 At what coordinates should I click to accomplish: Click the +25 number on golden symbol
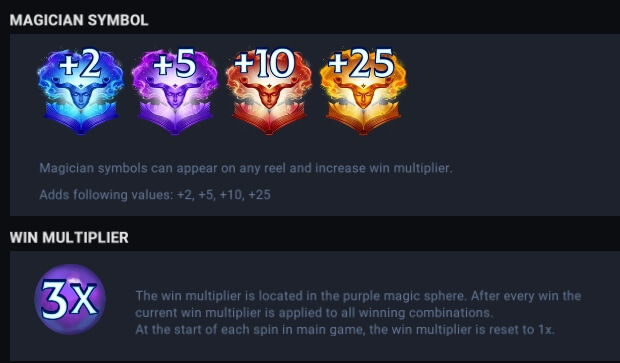tap(361, 63)
